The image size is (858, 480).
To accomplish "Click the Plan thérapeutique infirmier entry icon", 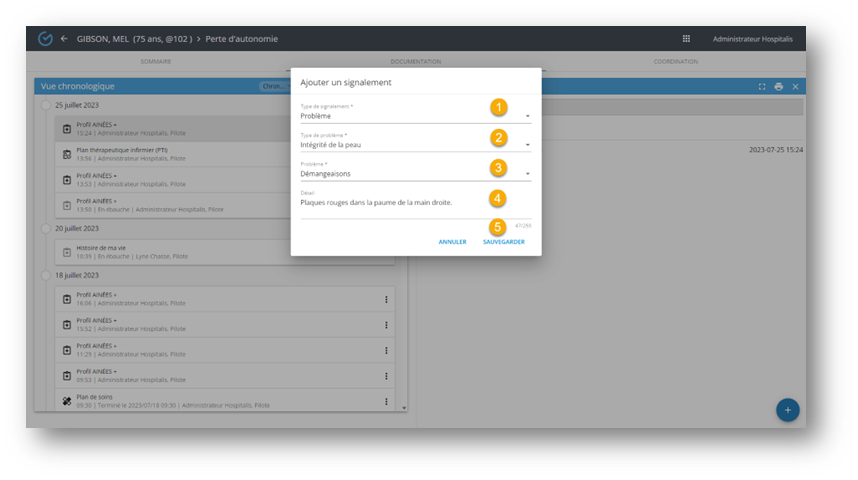I will coord(67,154).
